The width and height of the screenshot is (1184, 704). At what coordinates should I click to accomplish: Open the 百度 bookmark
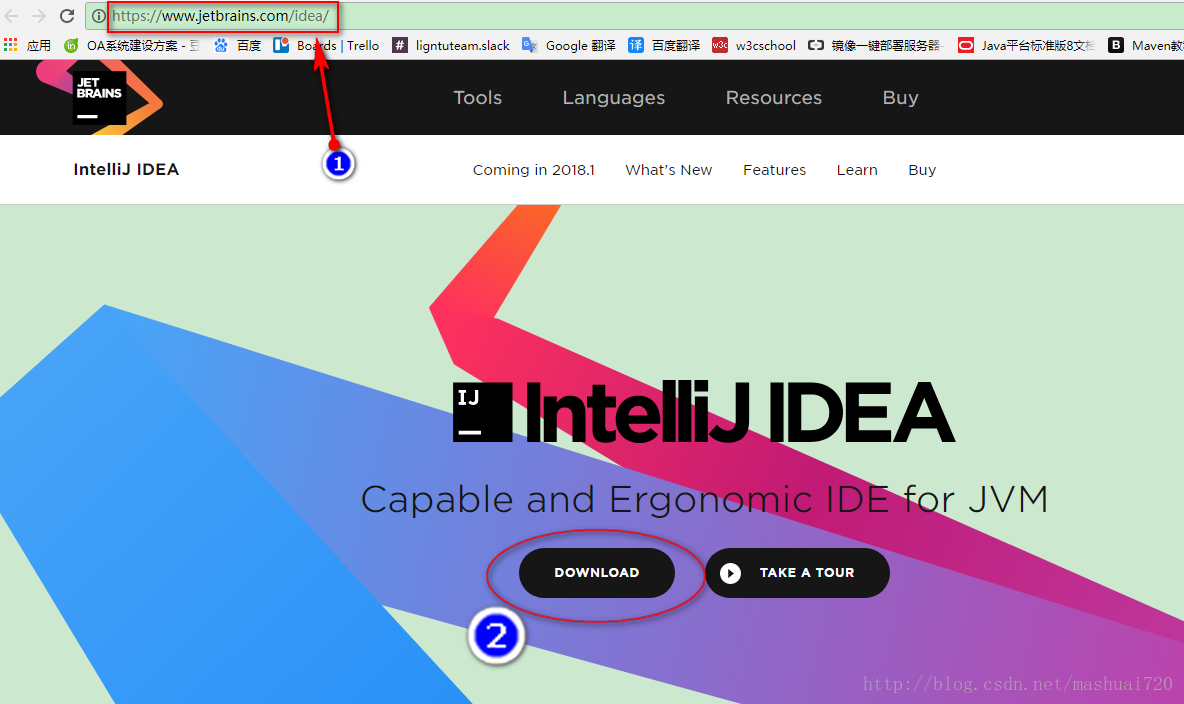(x=240, y=45)
